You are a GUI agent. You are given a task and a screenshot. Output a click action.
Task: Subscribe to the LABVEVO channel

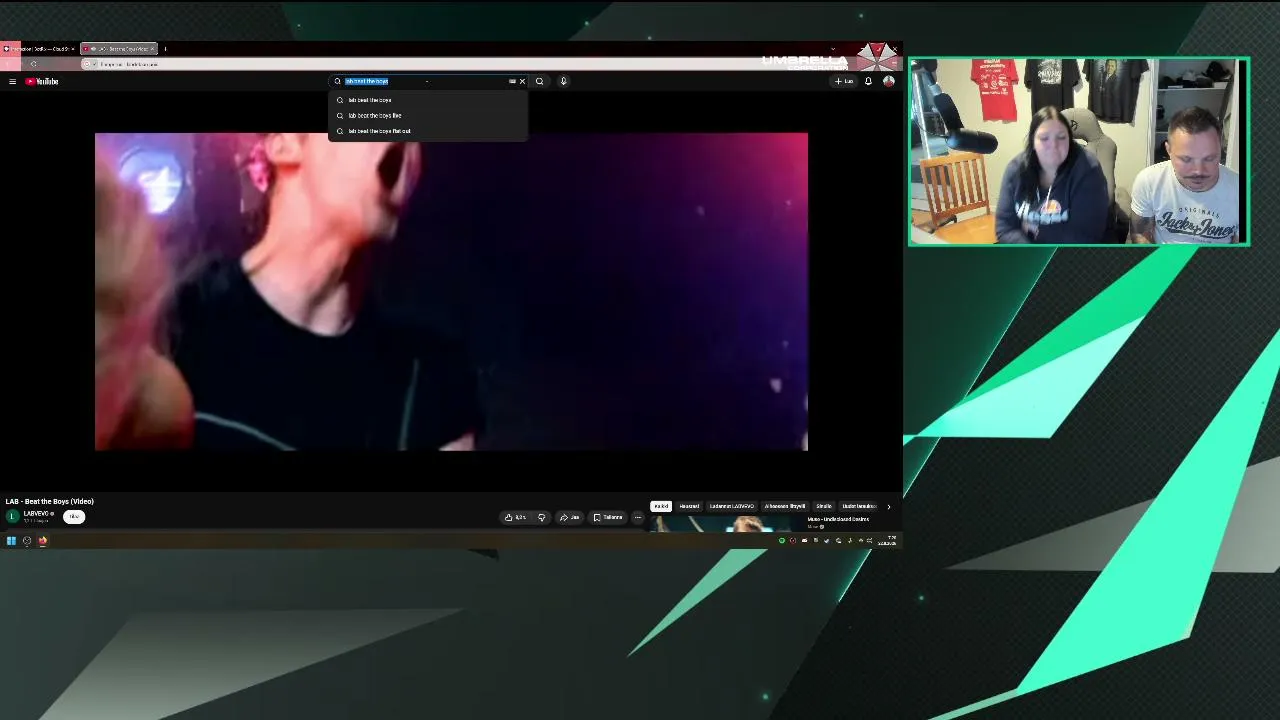pos(74,516)
